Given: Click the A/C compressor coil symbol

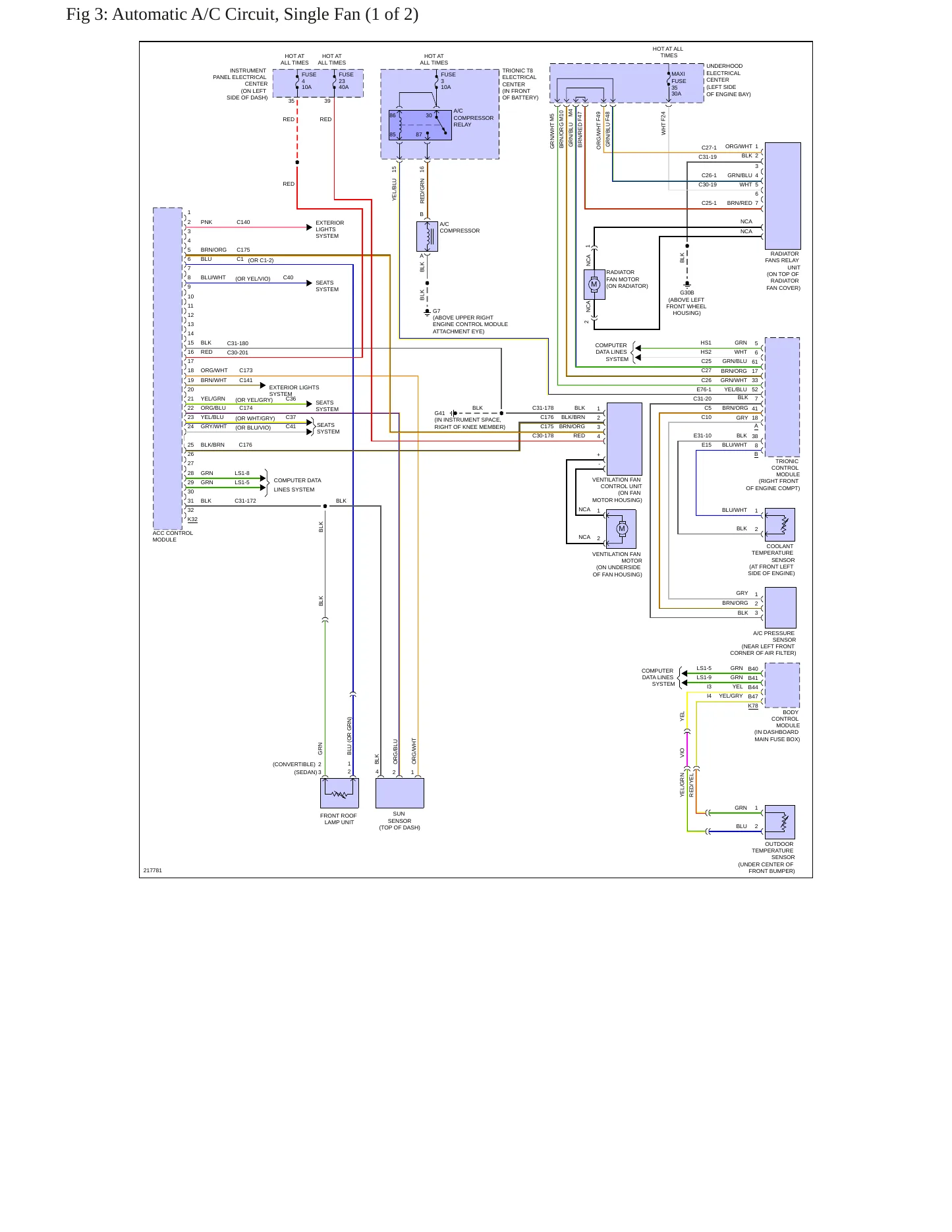Looking at the screenshot, I should click(427, 237).
